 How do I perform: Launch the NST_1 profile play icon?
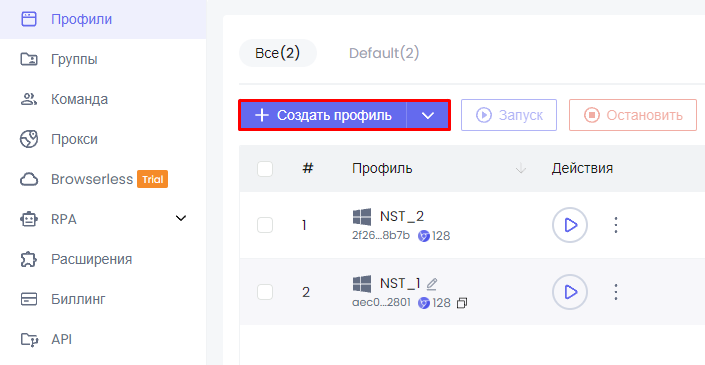[570, 292]
